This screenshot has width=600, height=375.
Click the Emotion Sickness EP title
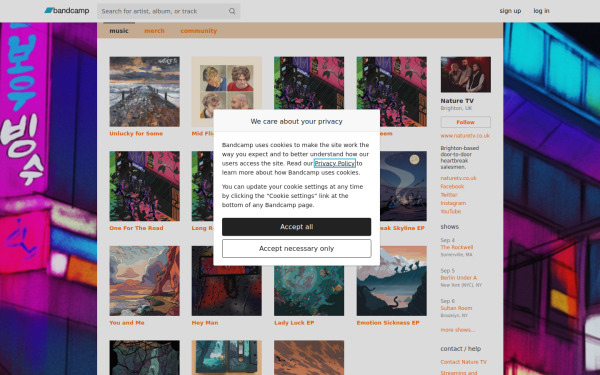[388, 323]
